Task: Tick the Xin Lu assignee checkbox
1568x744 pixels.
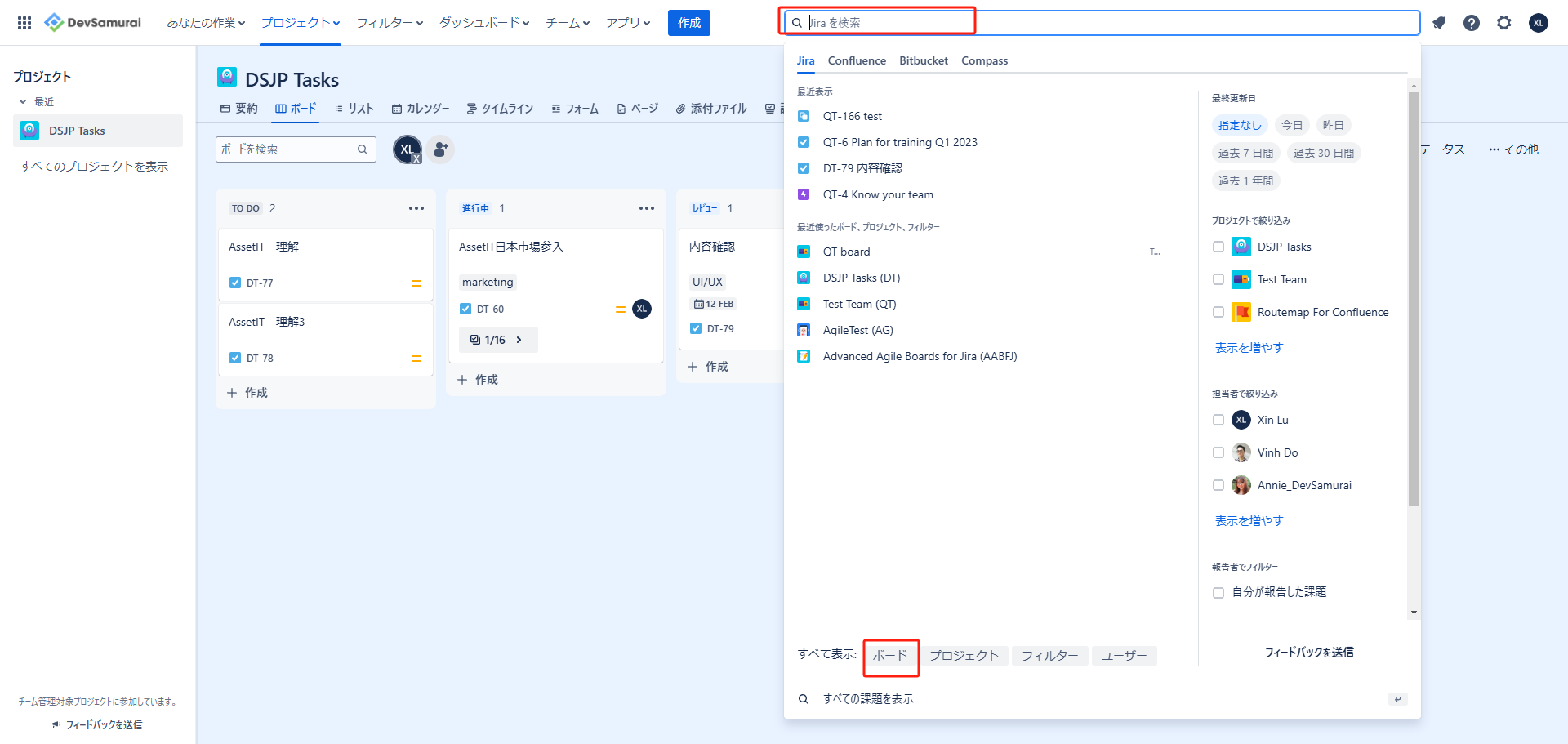Action: pos(1218,420)
